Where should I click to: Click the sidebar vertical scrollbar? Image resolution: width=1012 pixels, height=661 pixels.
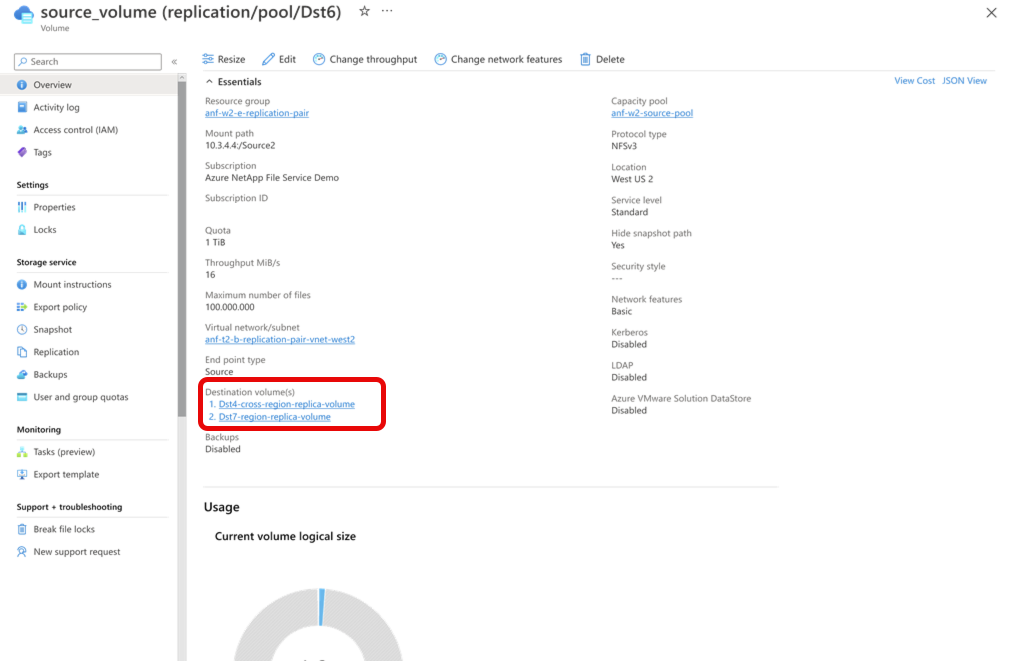click(182, 249)
